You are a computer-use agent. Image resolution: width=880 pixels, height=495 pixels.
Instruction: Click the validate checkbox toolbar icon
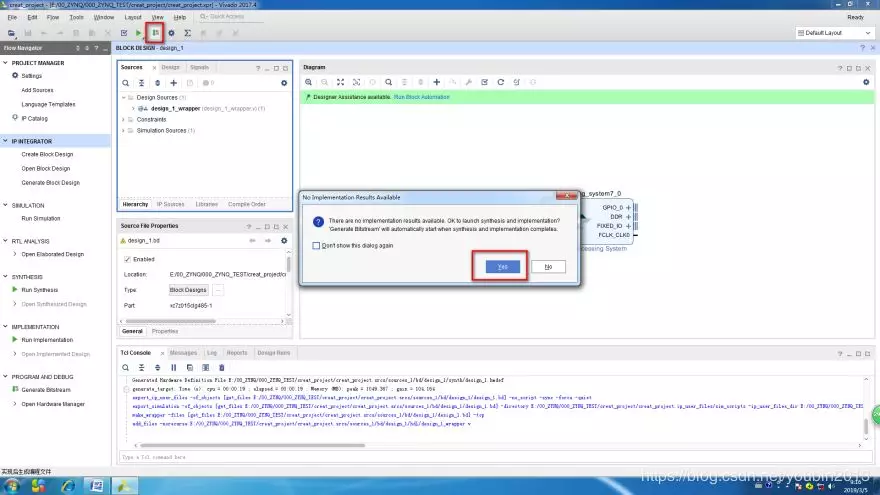[124, 33]
